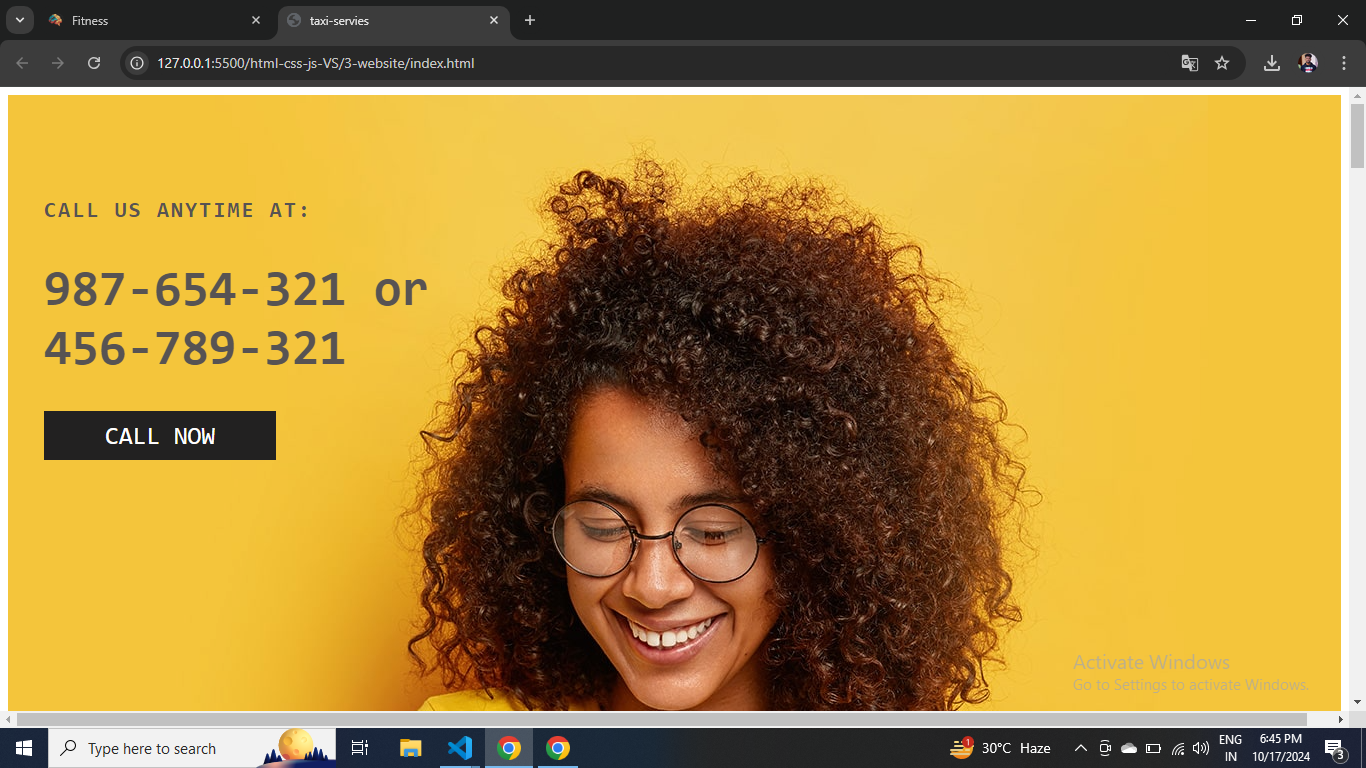Screen dimensions: 1366x768
Task: Open File Explorer from the taskbar
Action: [x=411, y=748]
